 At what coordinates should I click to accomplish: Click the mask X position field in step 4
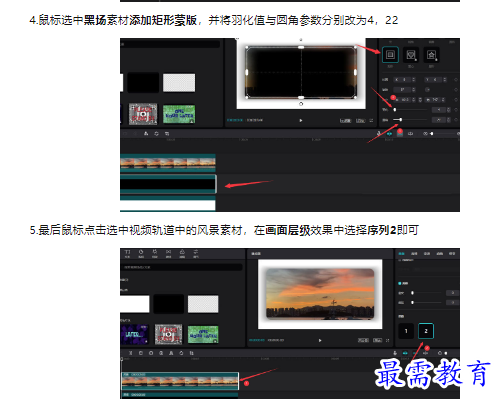[402, 80]
